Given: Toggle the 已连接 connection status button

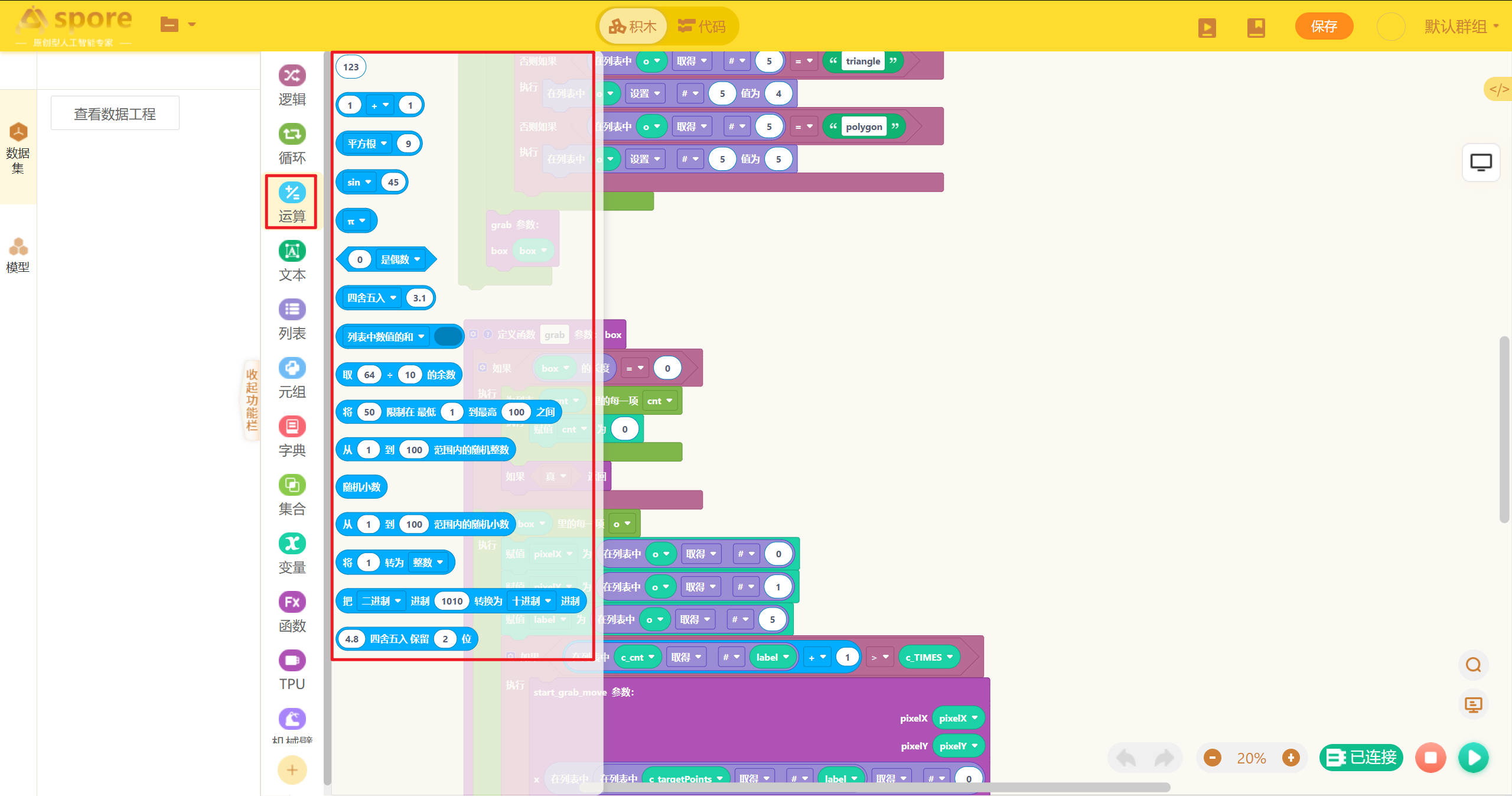Looking at the screenshot, I should pyautogui.click(x=1361, y=758).
